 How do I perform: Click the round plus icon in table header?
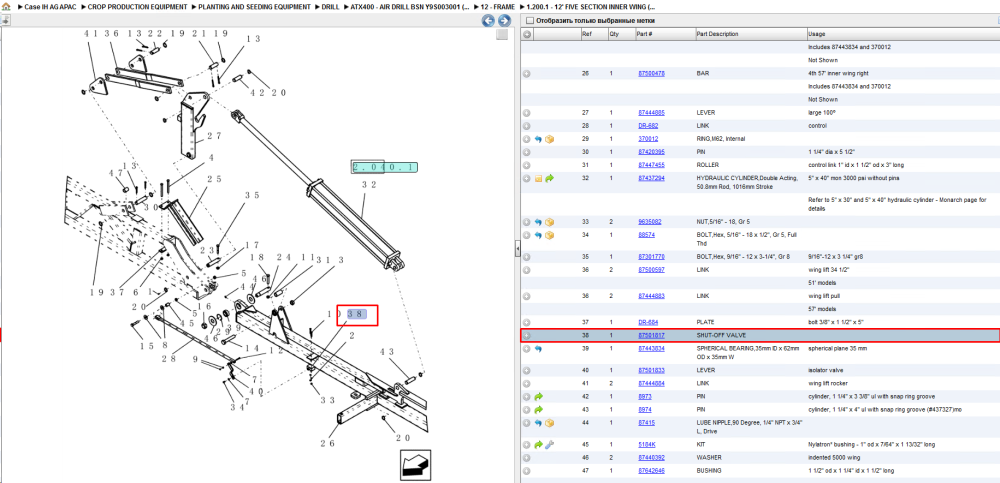(x=527, y=34)
